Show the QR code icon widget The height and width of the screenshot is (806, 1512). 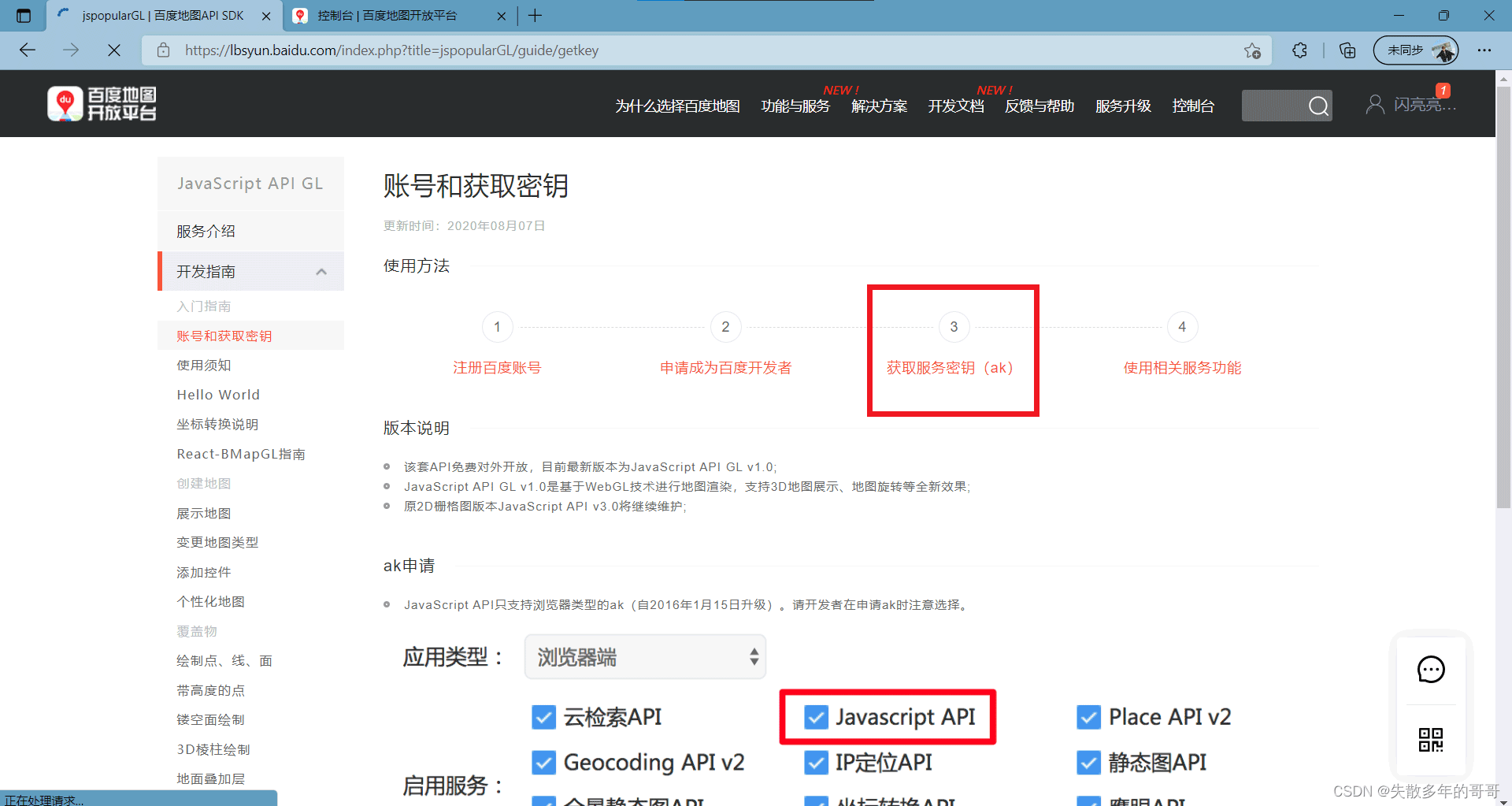coord(1430,740)
